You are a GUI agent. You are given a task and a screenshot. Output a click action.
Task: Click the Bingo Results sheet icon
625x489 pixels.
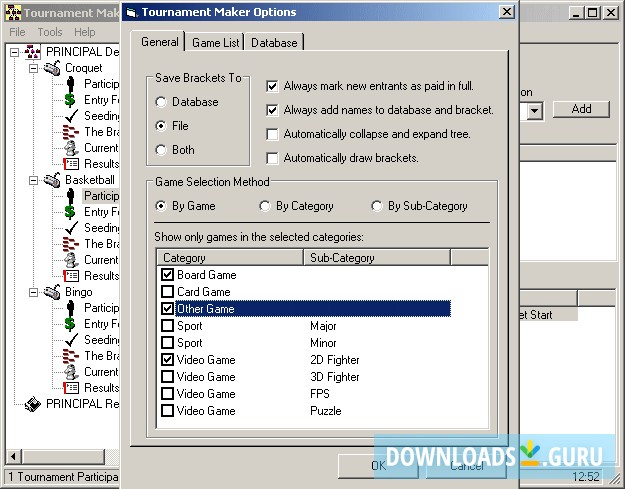point(71,388)
